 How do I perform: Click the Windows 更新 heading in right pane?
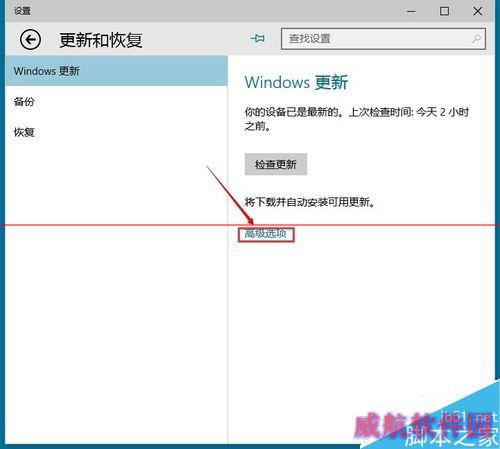click(x=296, y=82)
